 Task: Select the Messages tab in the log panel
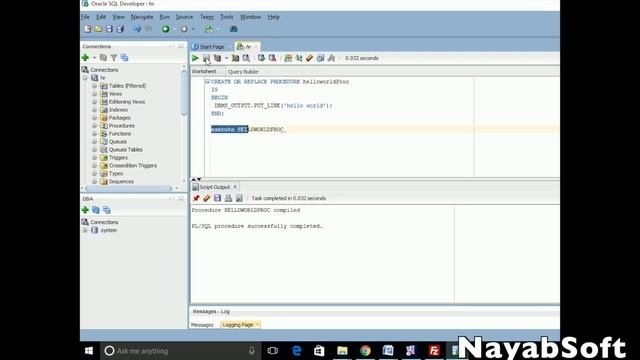point(202,325)
